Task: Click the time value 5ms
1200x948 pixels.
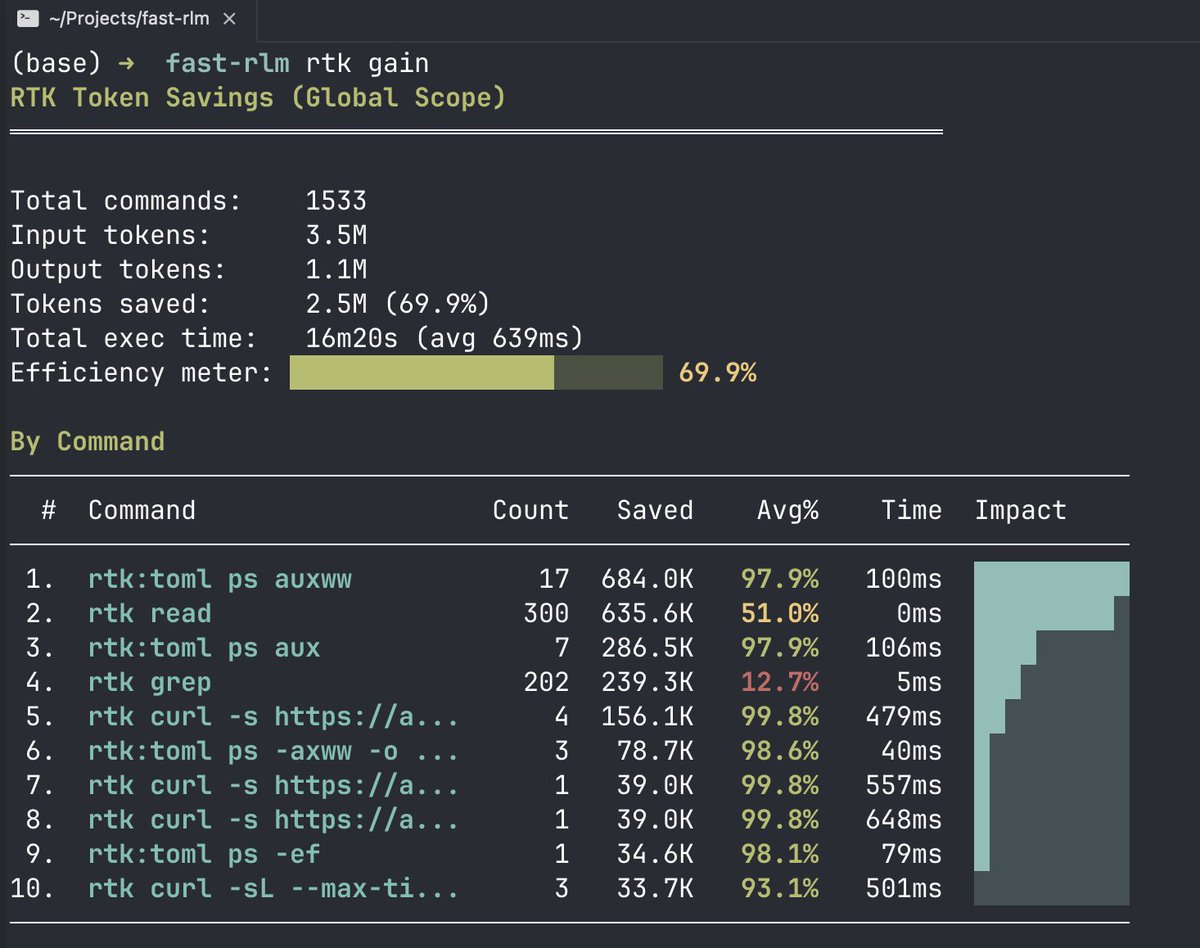Action: [x=919, y=682]
